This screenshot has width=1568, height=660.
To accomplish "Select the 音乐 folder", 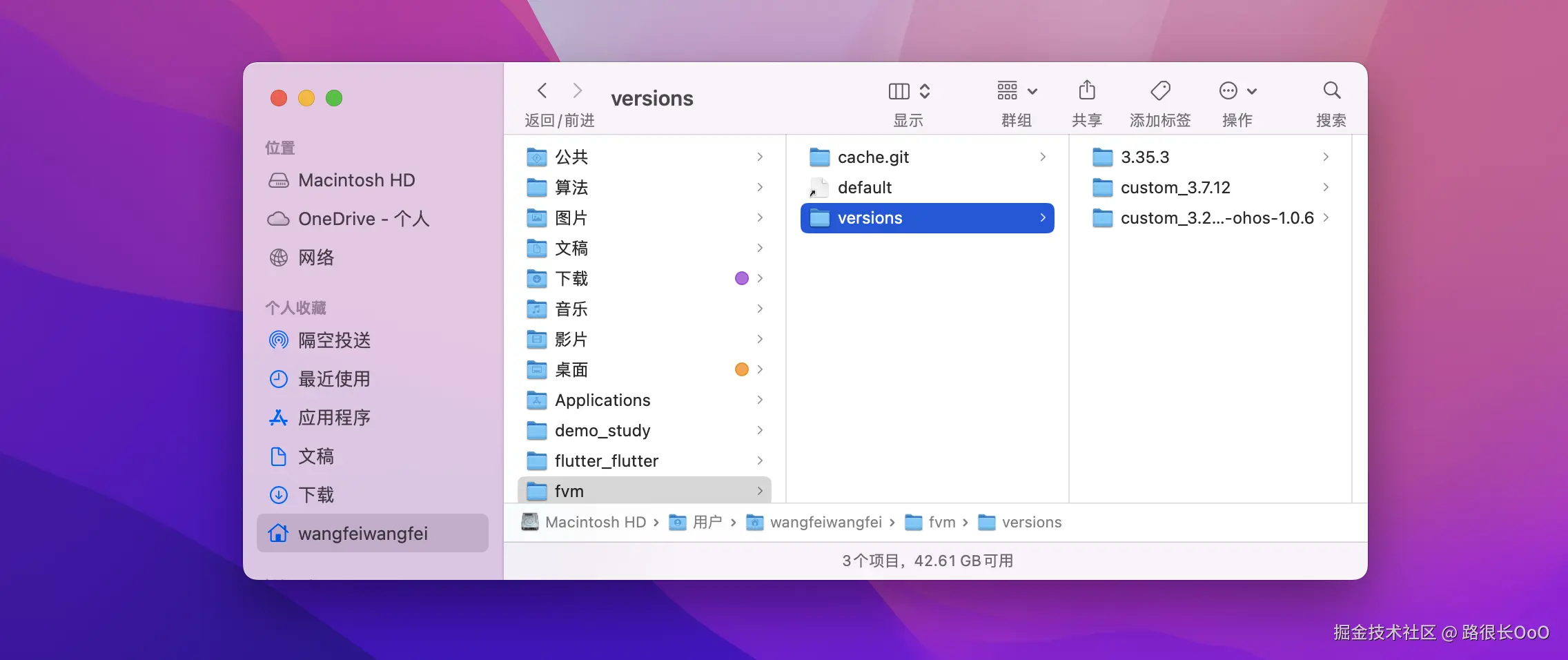I will tap(645, 309).
